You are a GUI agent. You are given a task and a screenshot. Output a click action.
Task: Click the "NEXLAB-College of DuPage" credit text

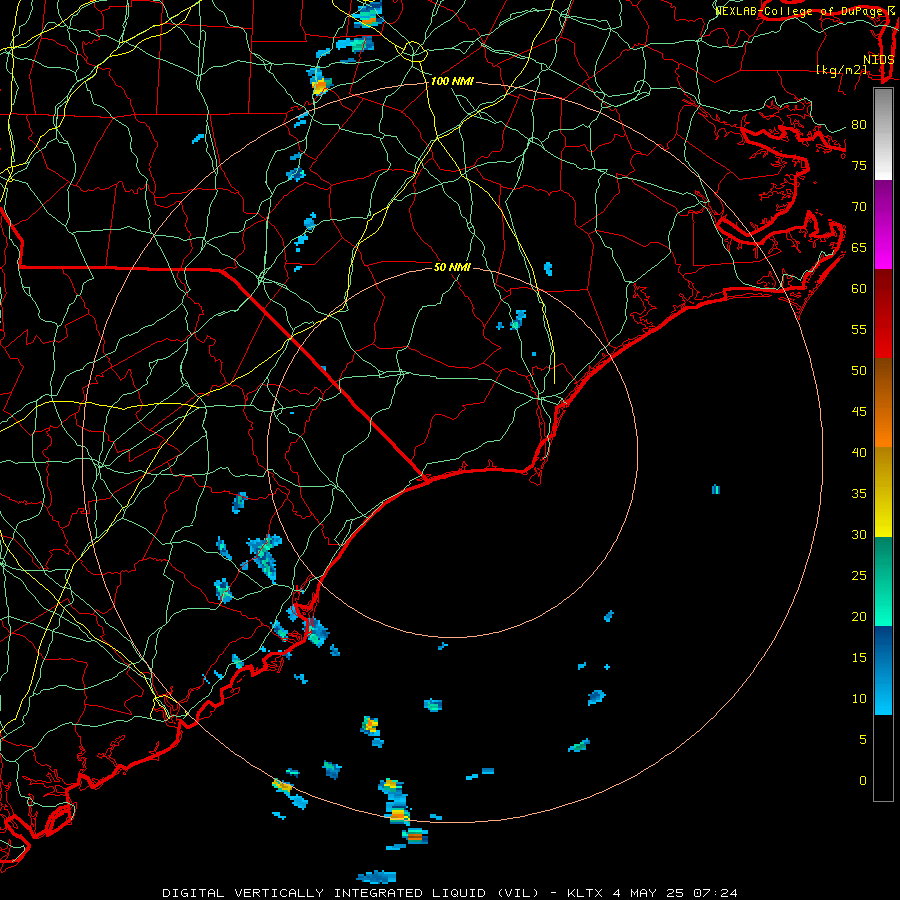pyautogui.click(x=799, y=11)
